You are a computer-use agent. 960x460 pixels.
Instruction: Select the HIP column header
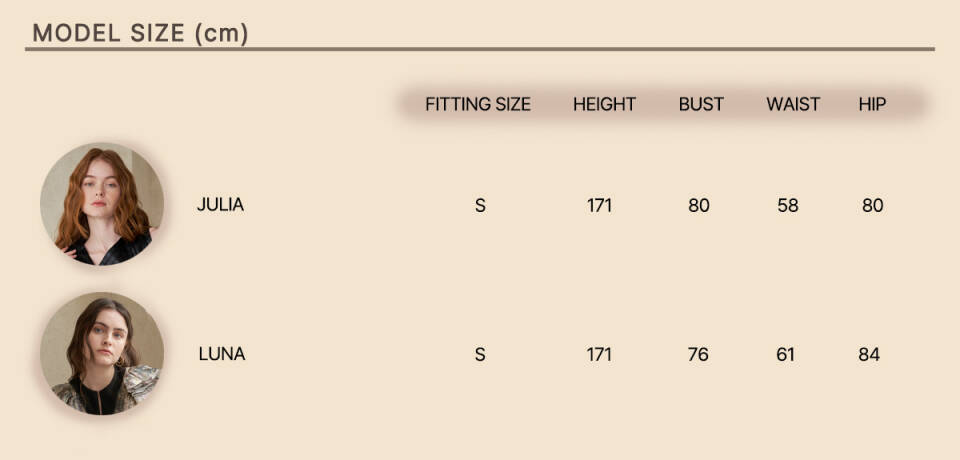click(x=872, y=104)
